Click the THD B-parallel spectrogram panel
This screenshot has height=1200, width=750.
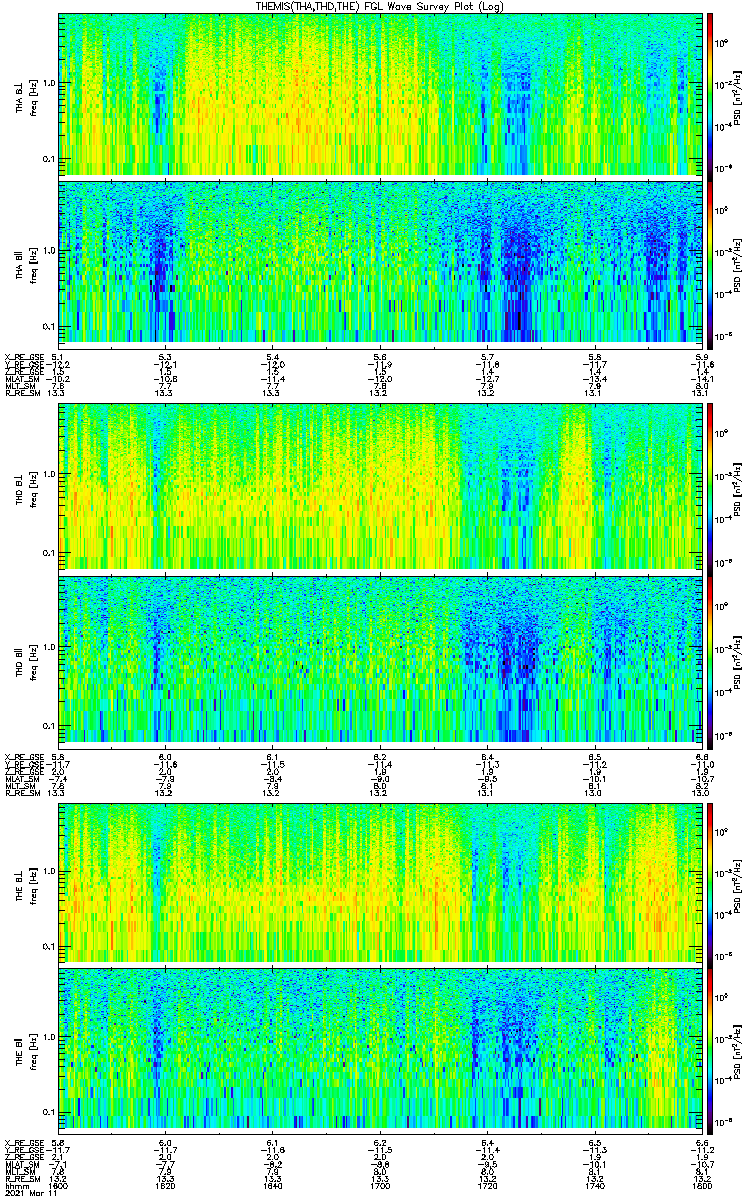(380, 658)
